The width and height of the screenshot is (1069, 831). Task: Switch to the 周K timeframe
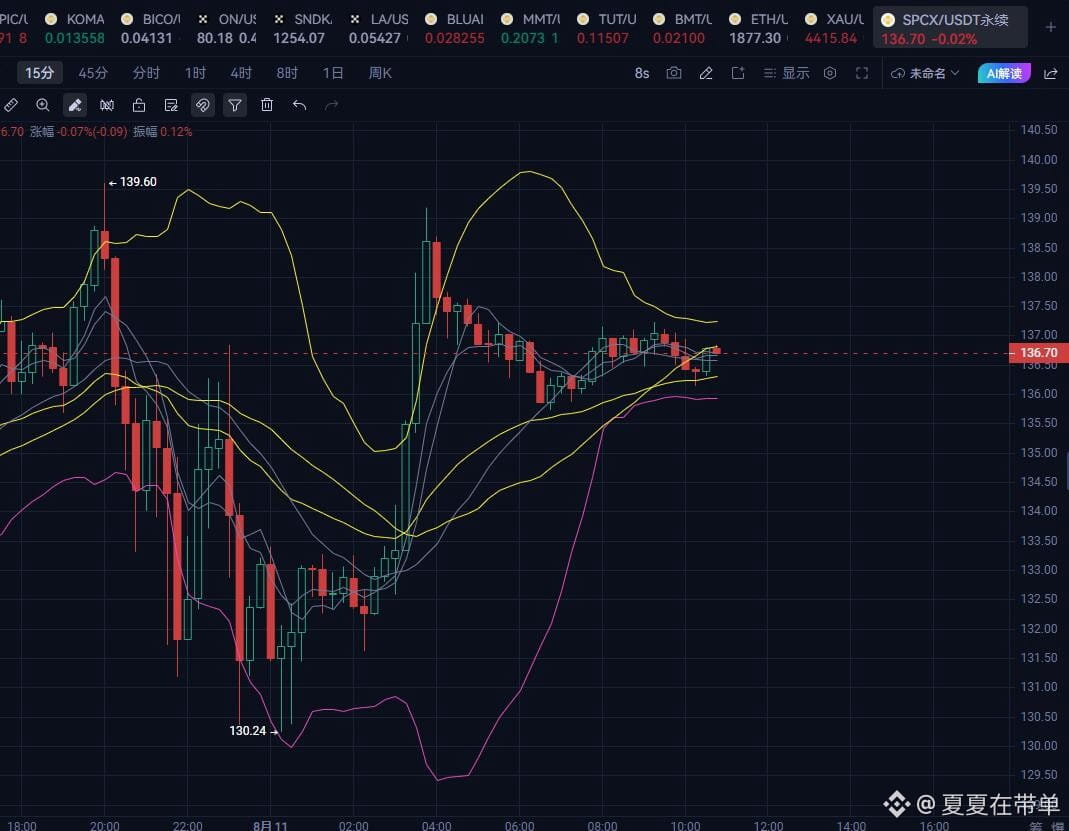coord(380,73)
